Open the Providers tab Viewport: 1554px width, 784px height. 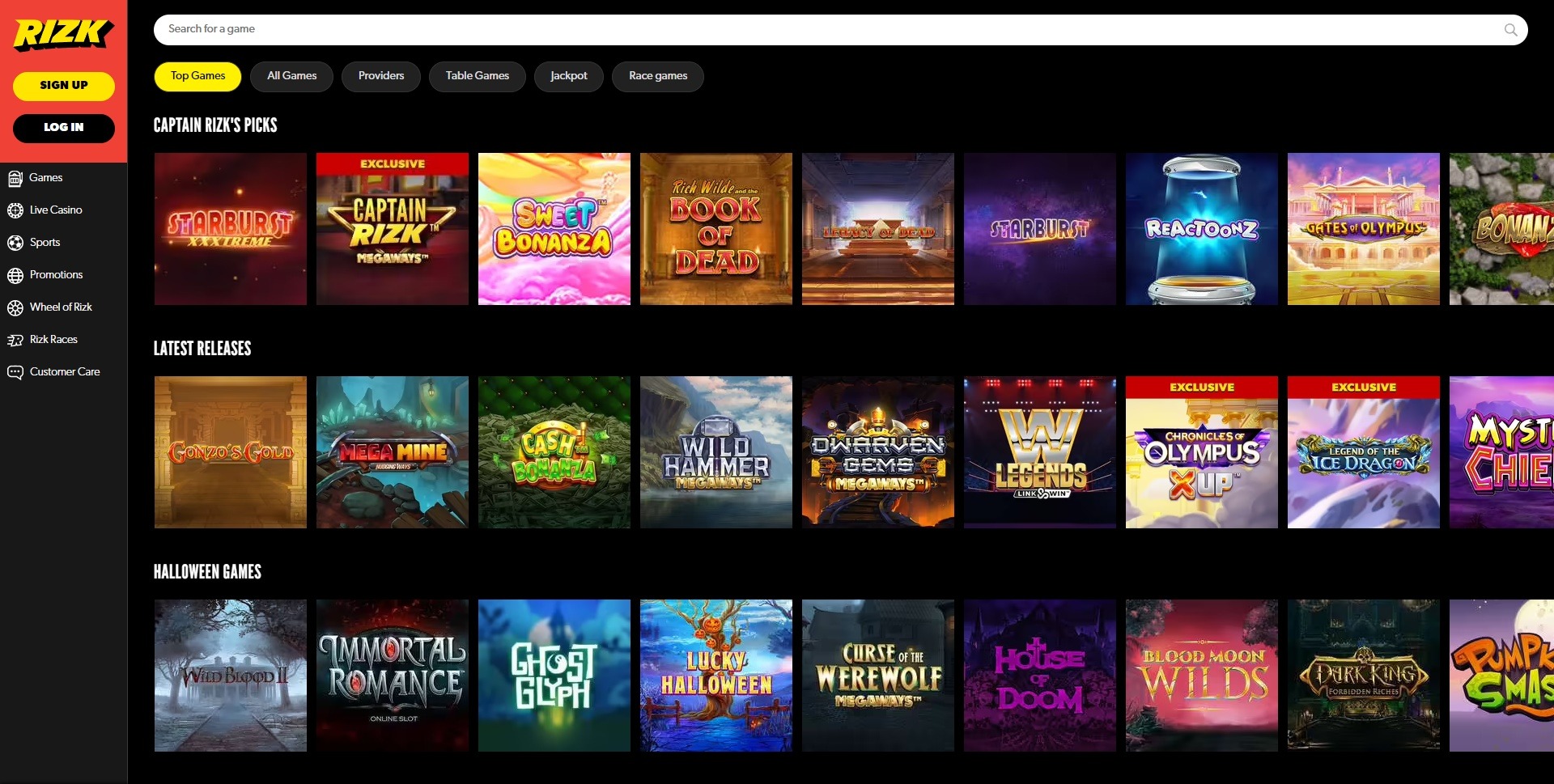point(381,76)
